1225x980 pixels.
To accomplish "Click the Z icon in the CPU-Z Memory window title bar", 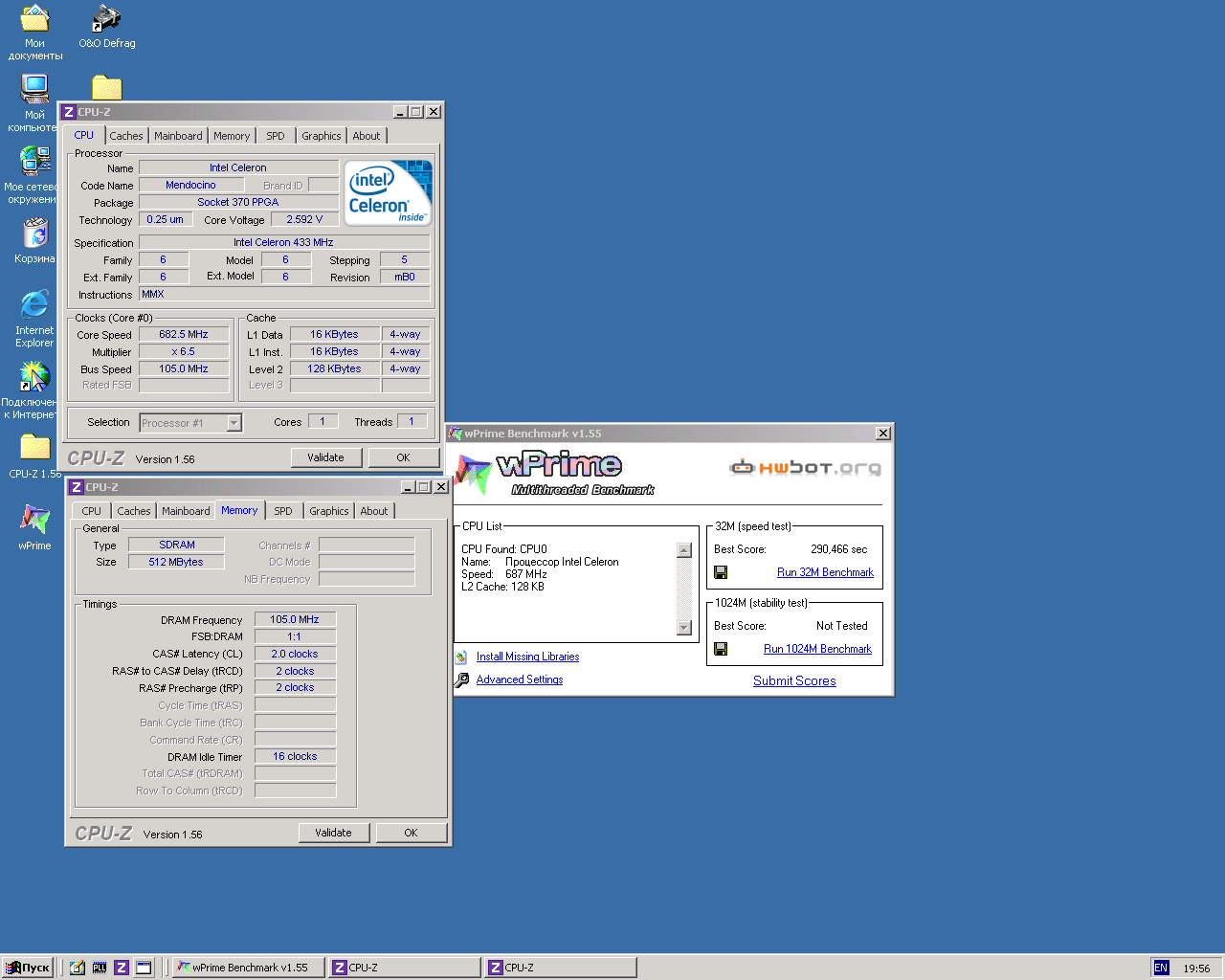I will pos(77,487).
